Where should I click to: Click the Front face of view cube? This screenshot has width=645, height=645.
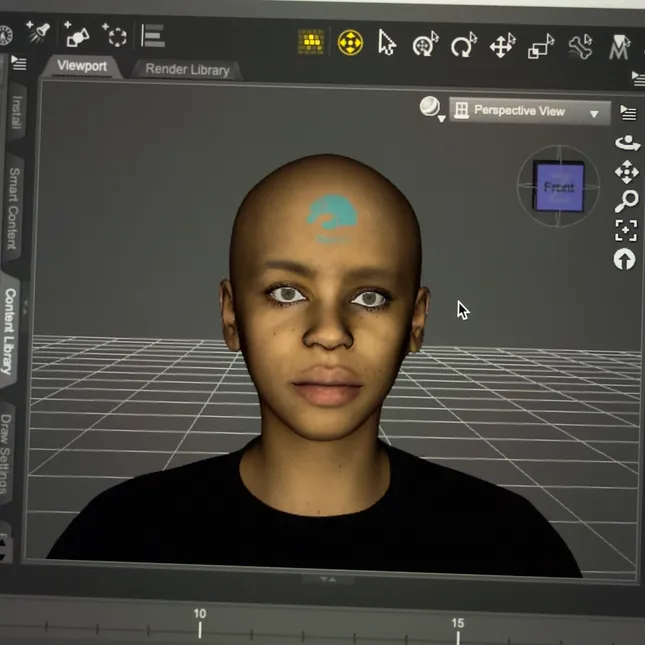point(559,187)
